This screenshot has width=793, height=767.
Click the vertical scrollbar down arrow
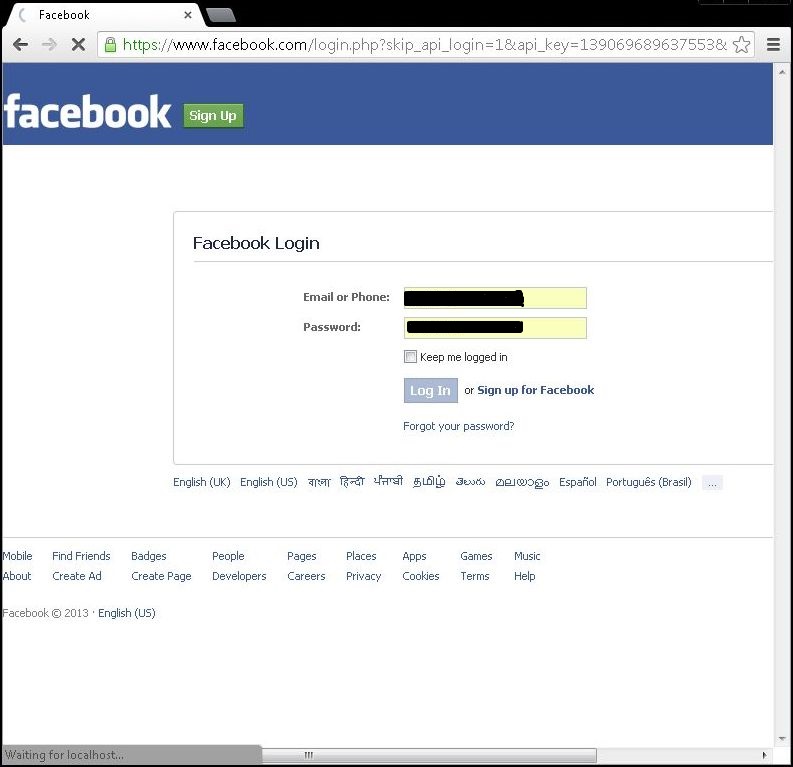coord(782,739)
